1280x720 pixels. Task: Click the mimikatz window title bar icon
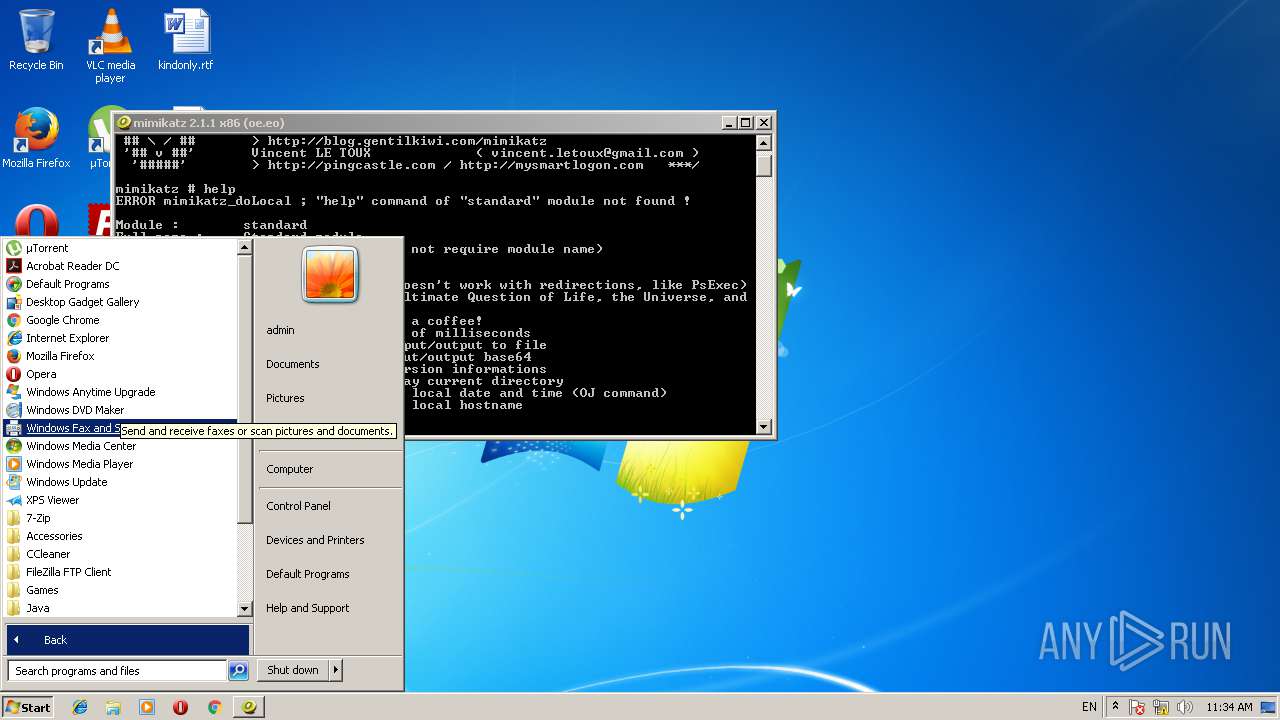(x=124, y=122)
